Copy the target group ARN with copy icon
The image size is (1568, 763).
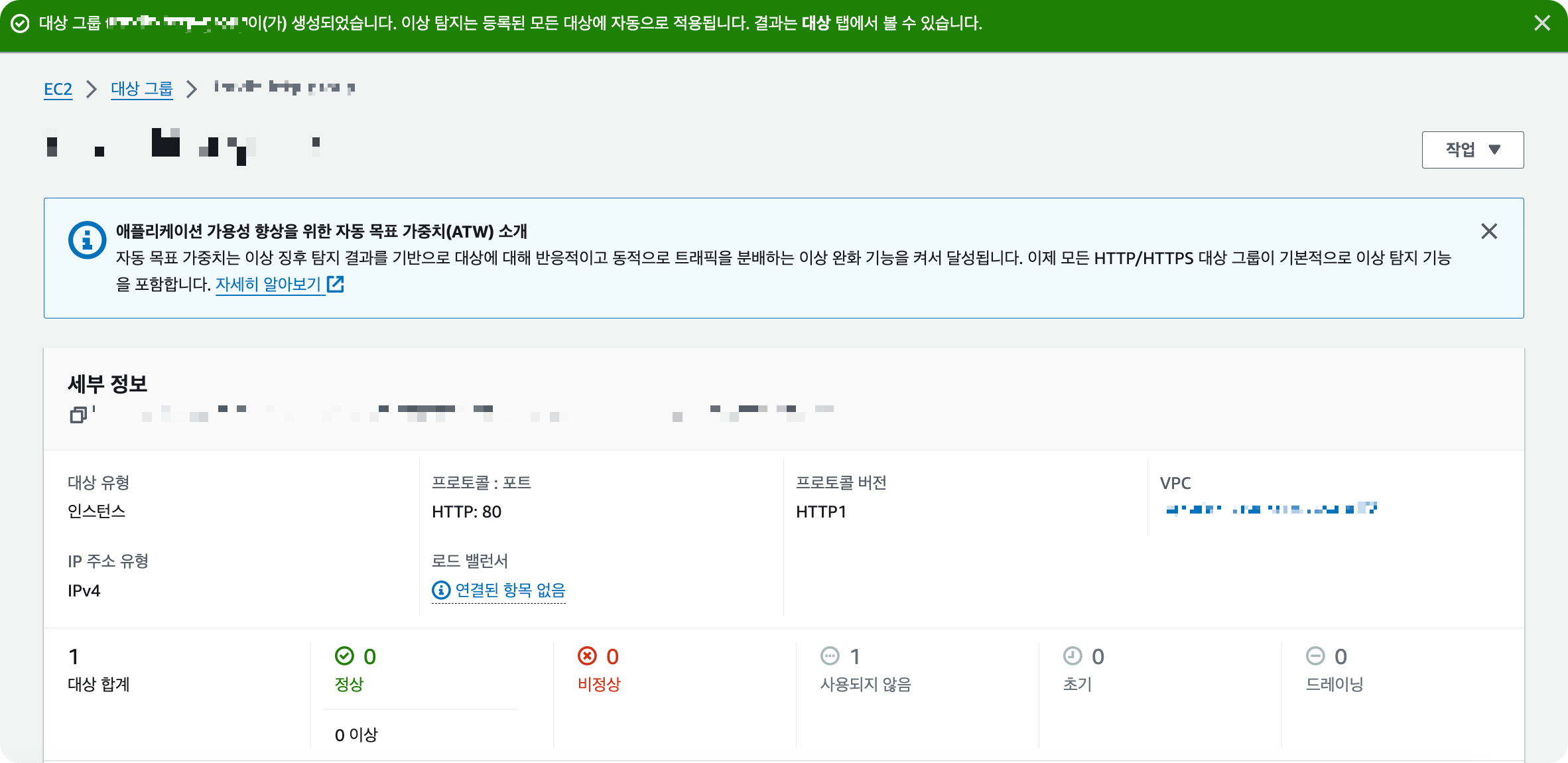click(x=78, y=415)
